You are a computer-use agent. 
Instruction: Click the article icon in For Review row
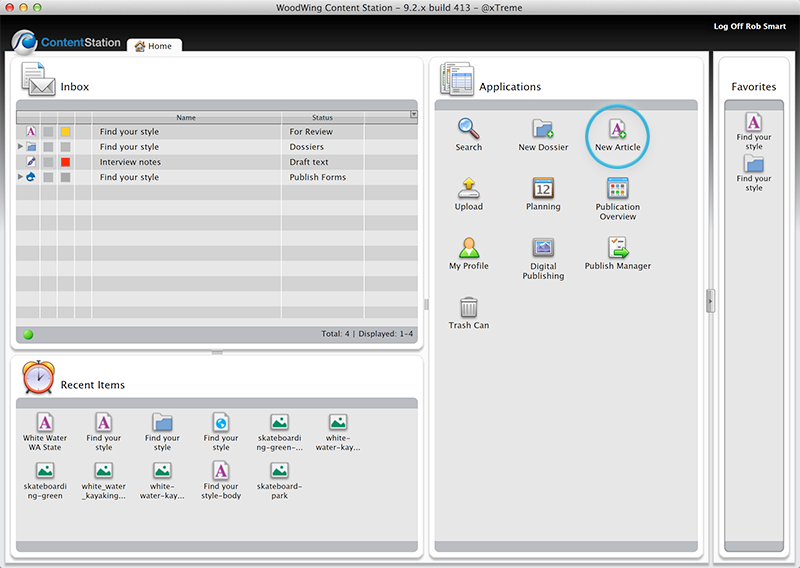click(31, 132)
